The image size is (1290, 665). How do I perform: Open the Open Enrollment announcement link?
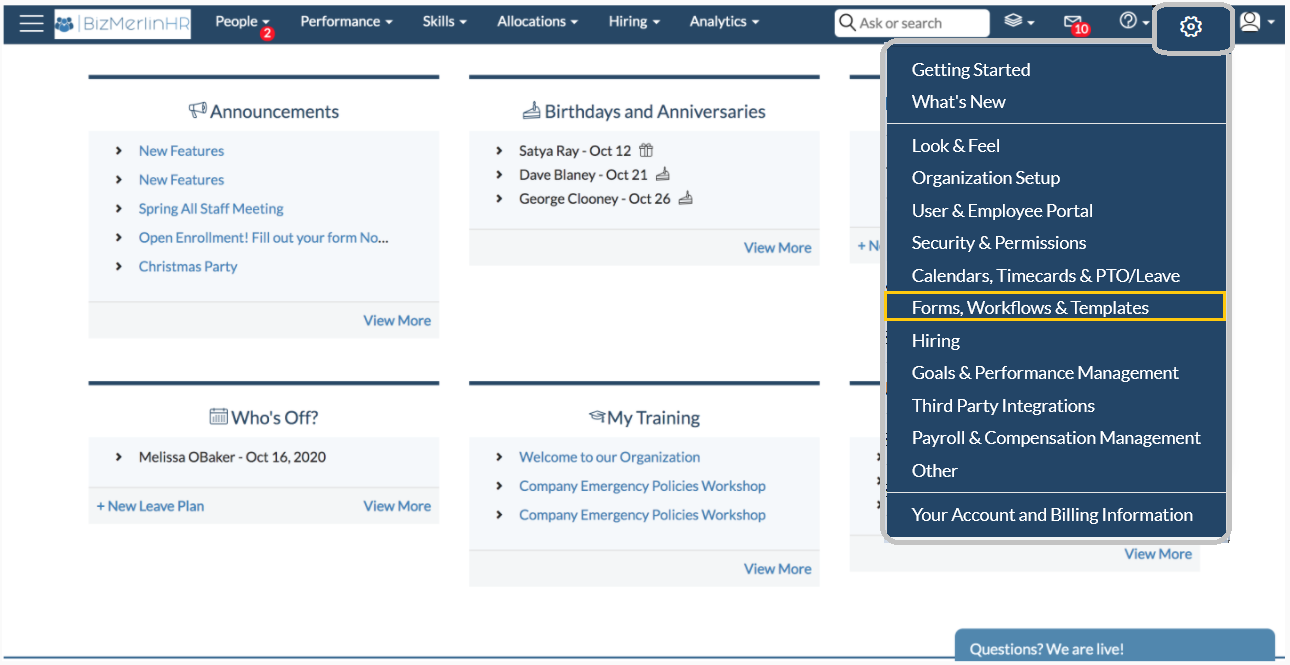[x=264, y=238]
